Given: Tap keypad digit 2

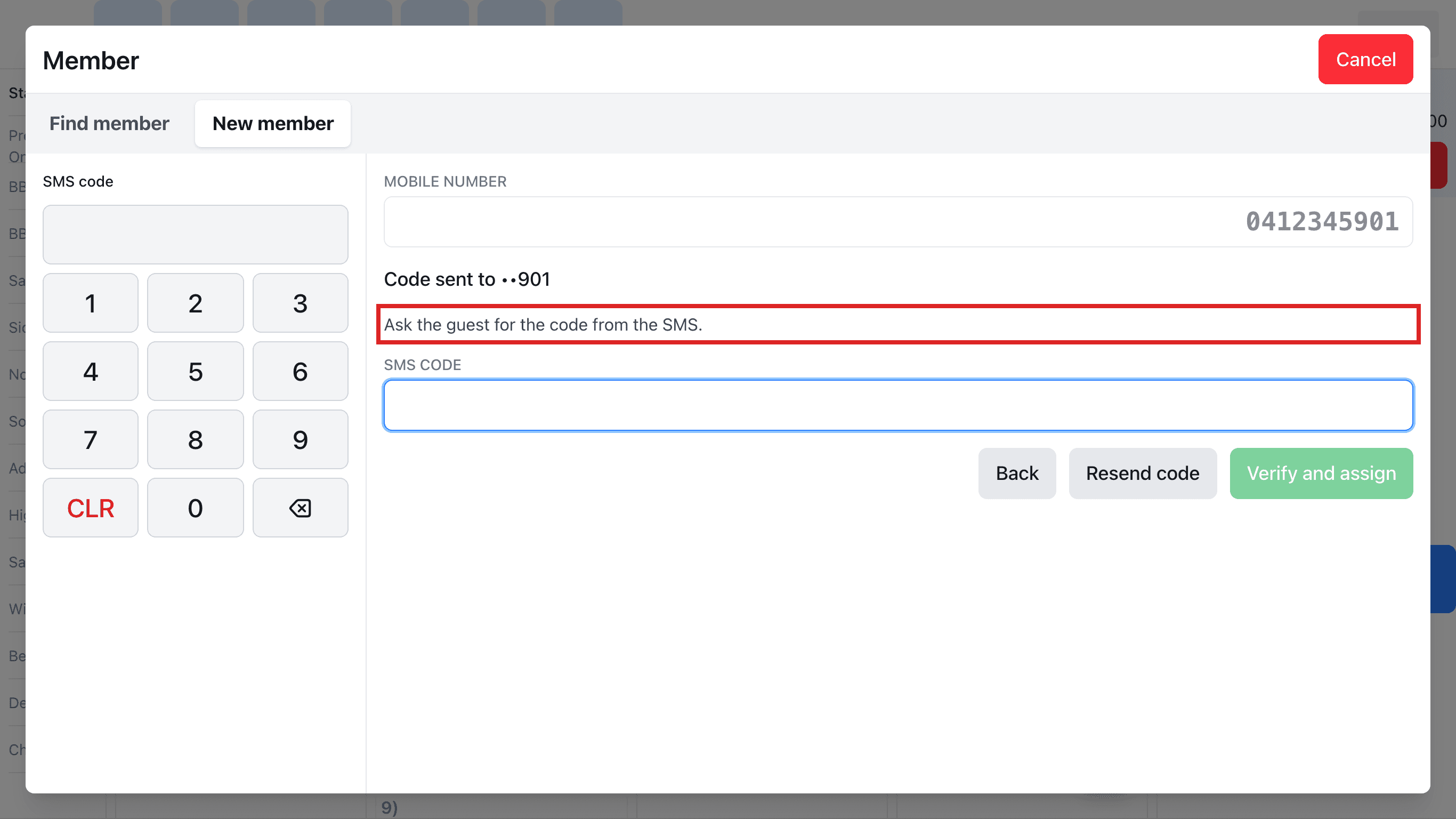Looking at the screenshot, I should (196, 303).
